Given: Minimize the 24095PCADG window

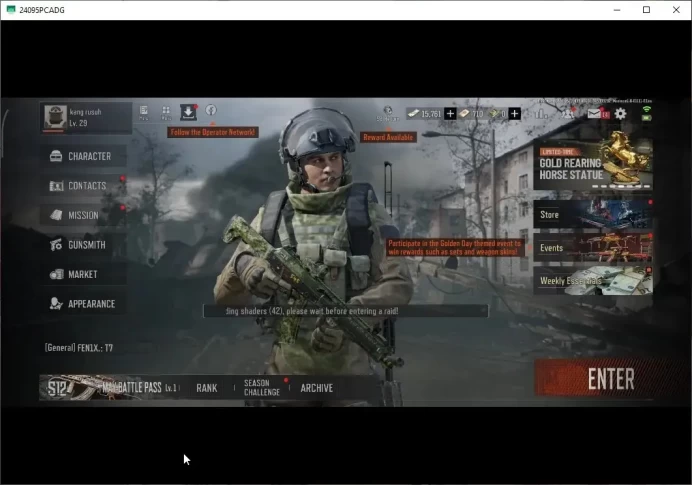Looking at the screenshot, I should point(617,10).
